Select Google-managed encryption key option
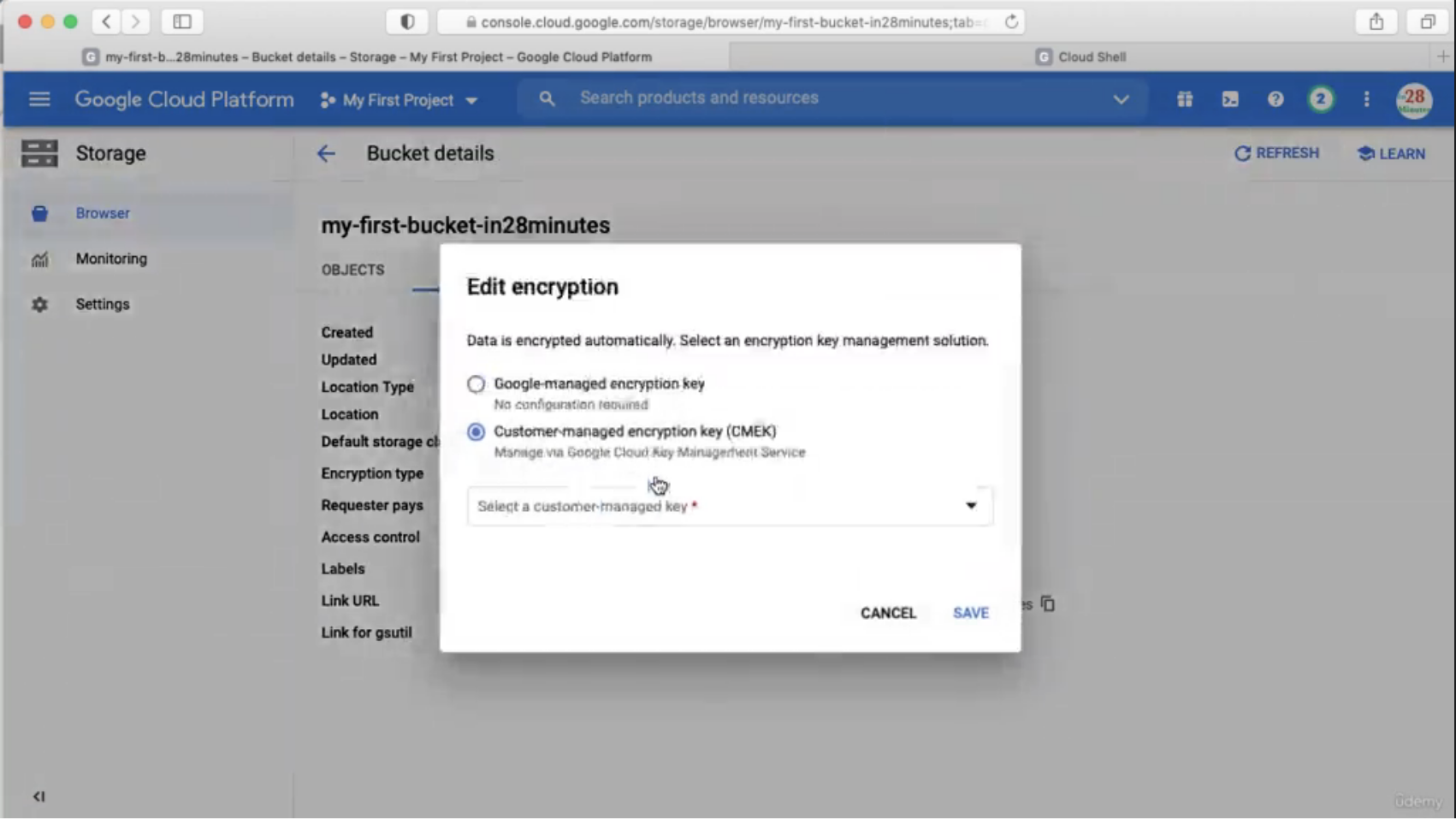 (x=476, y=384)
